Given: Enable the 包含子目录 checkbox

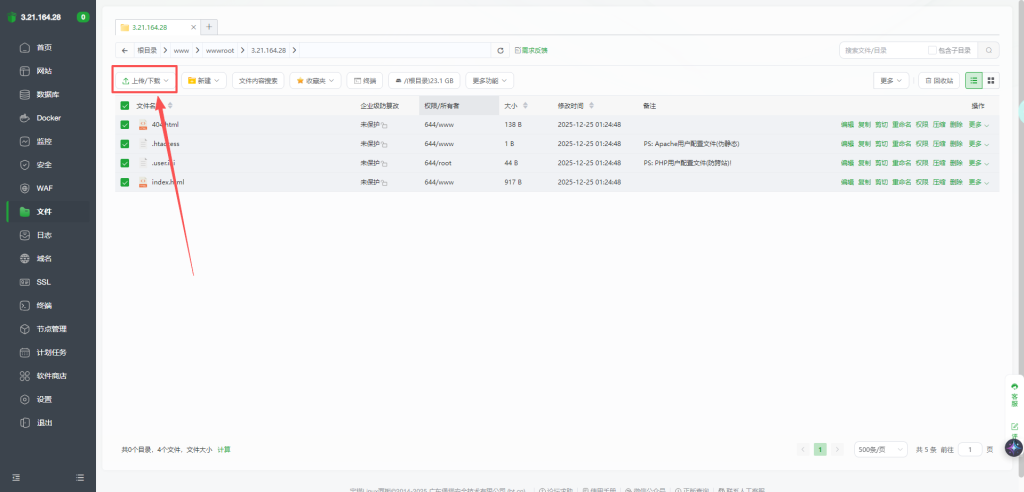Looking at the screenshot, I should pyautogui.click(x=932, y=50).
